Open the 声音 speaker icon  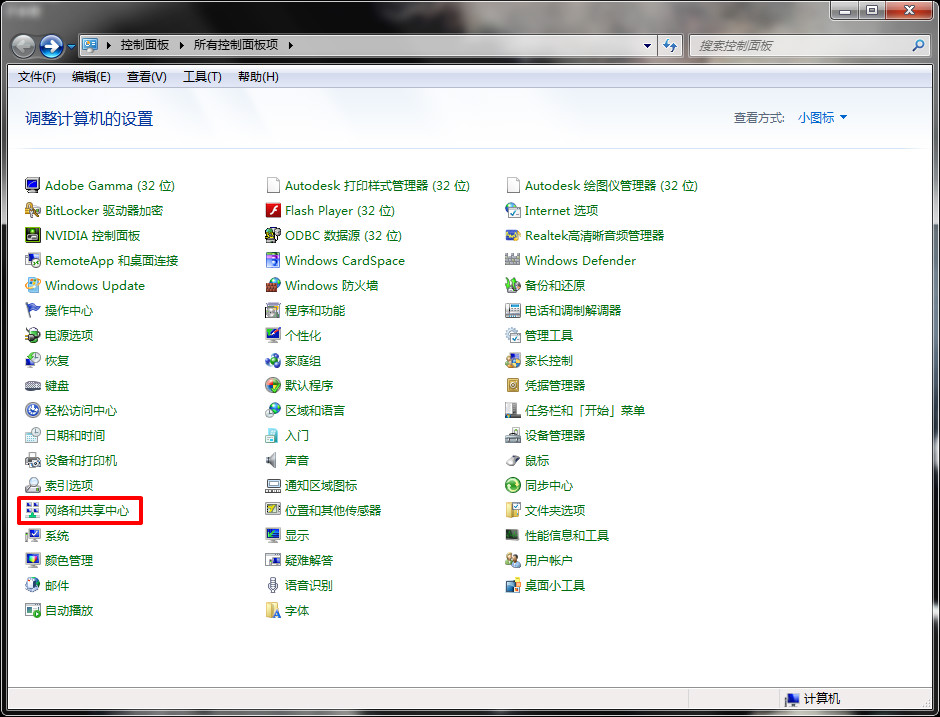[273, 460]
